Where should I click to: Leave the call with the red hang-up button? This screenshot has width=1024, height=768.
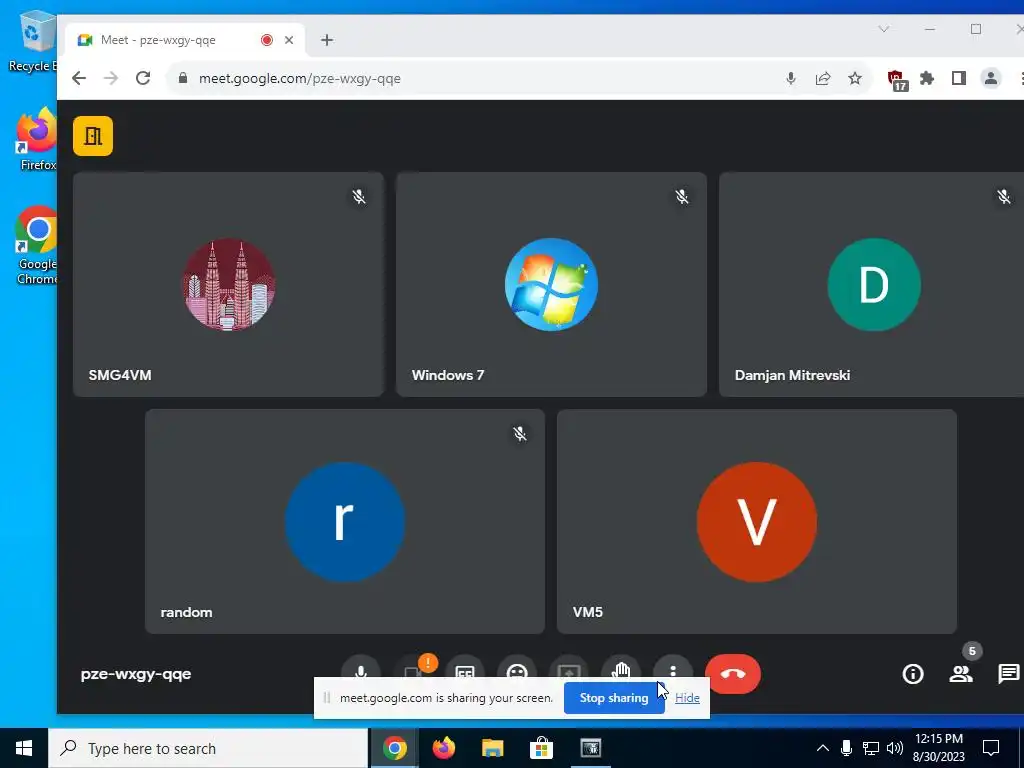coord(733,673)
